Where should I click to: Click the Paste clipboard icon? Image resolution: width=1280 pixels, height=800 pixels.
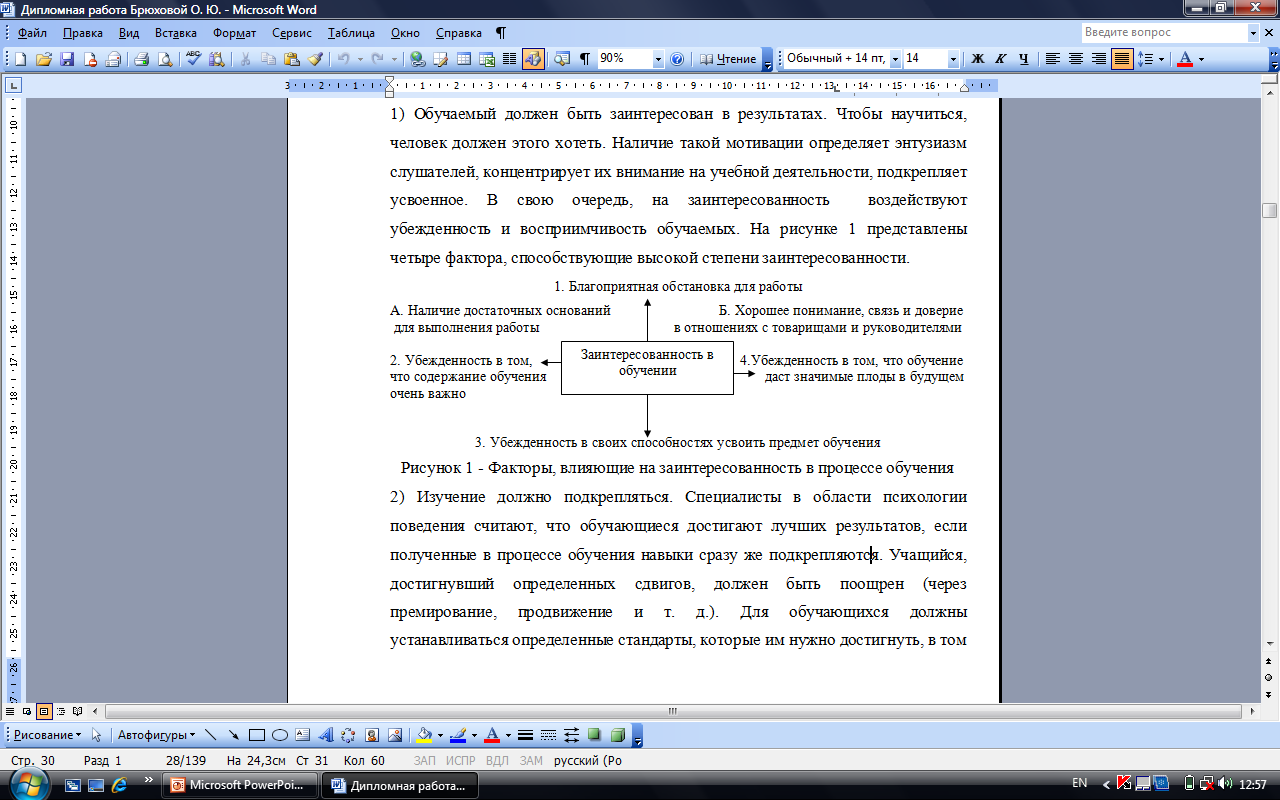291,59
